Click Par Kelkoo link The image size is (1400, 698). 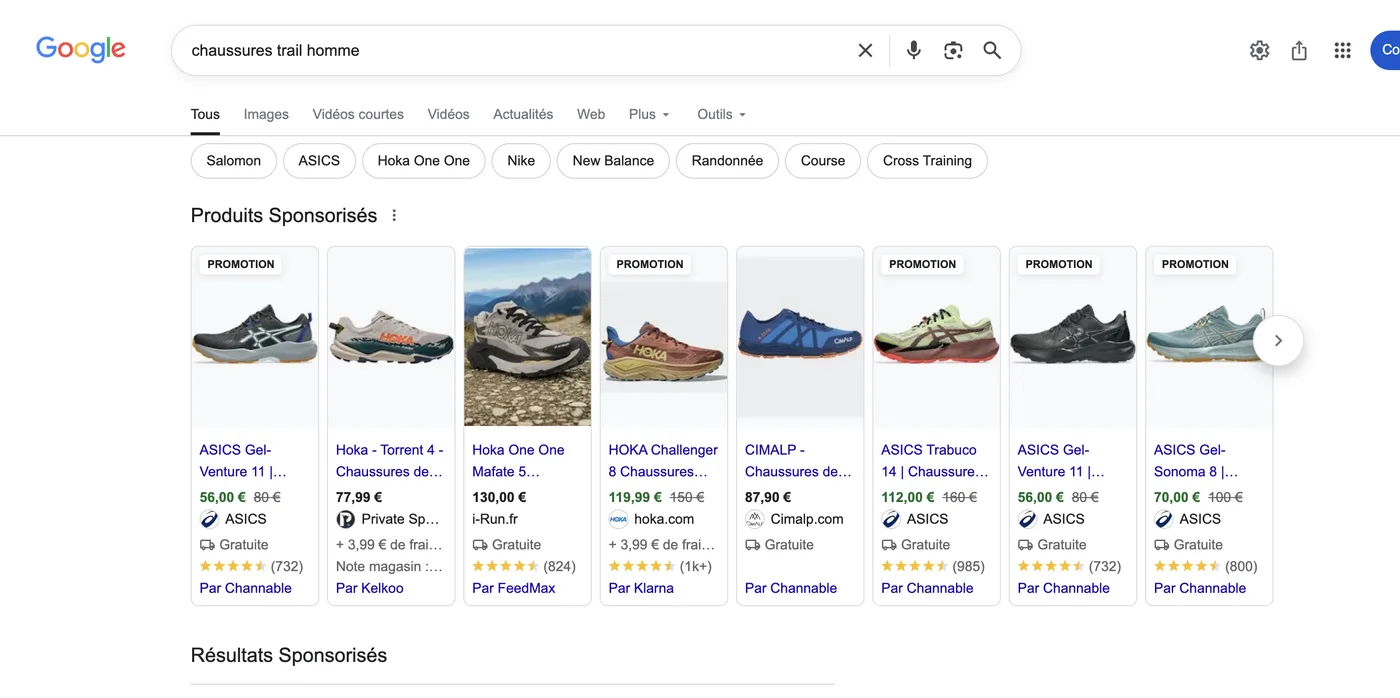[x=370, y=588]
